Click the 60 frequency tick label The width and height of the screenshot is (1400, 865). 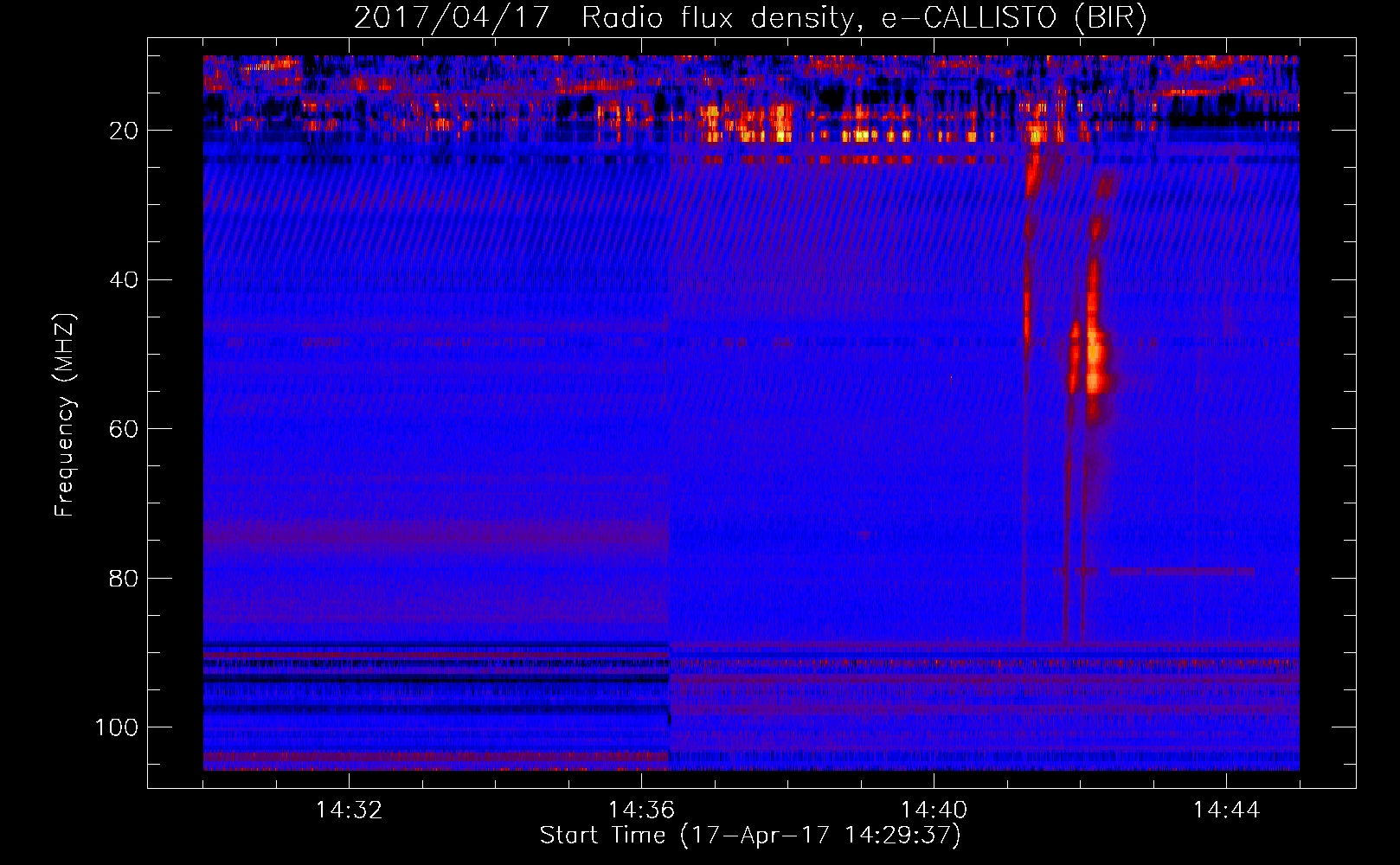pos(124,429)
